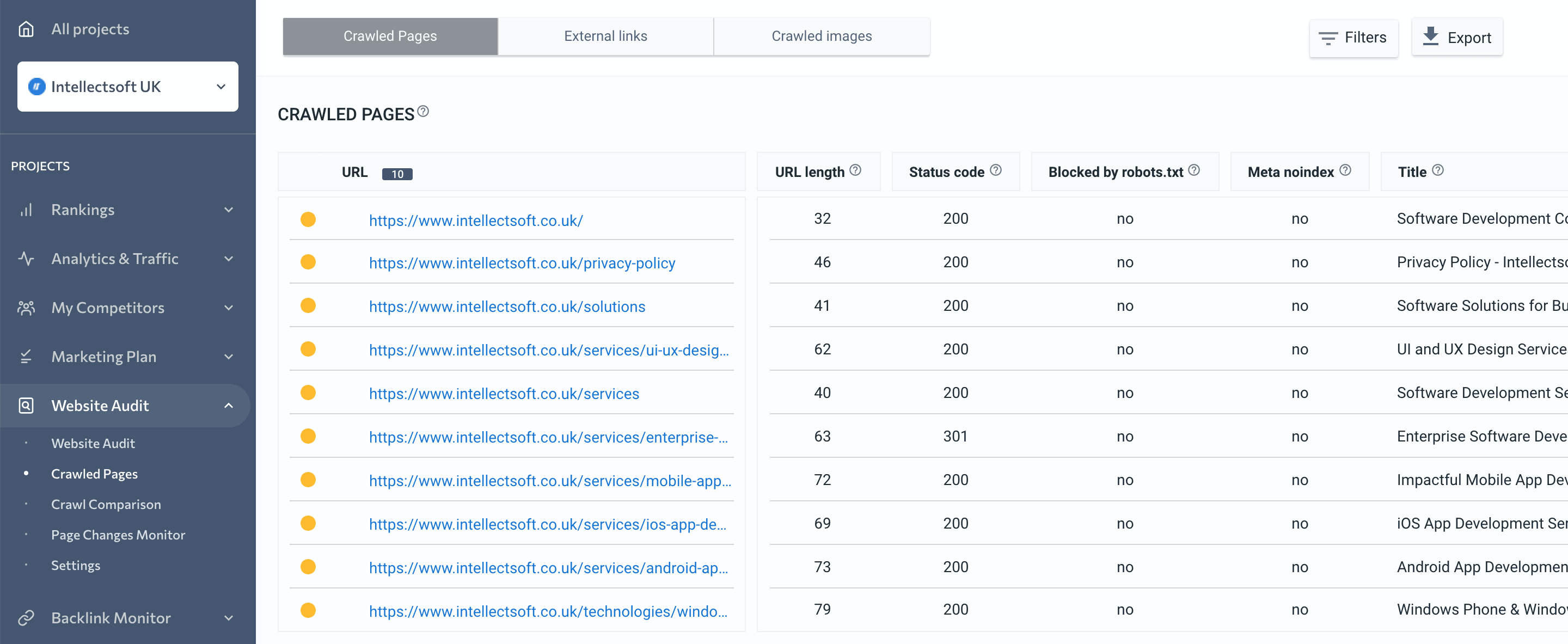Open Settings under Website Audit

point(76,566)
